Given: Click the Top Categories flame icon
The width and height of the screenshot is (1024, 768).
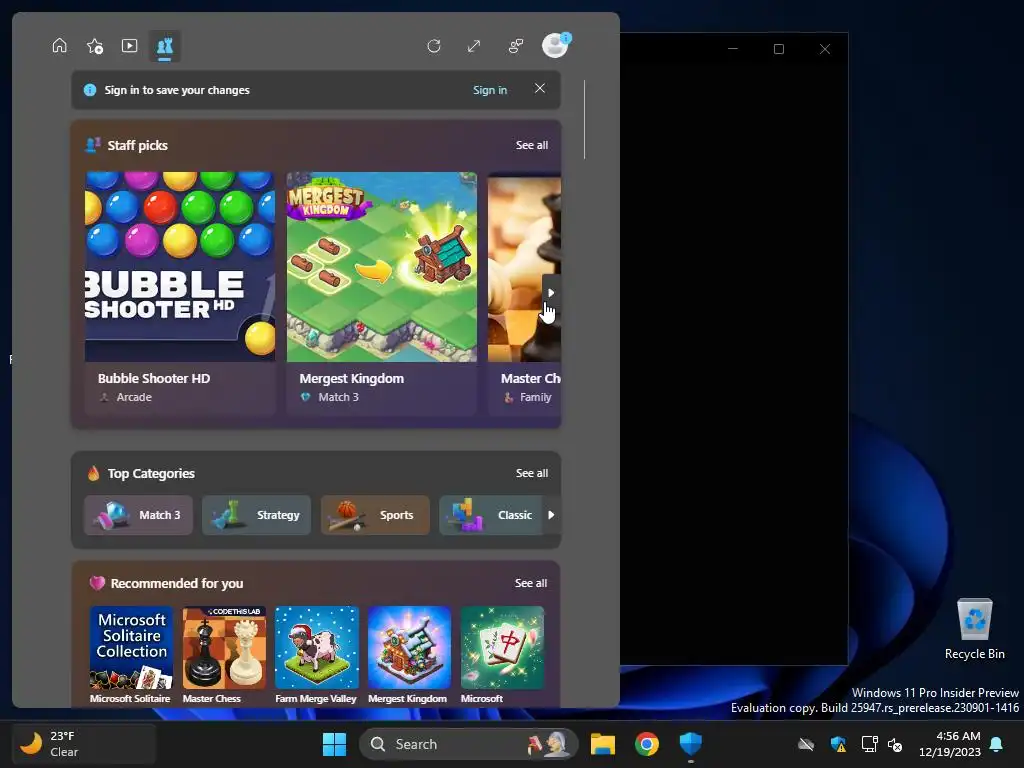Looking at the screenshot, I should click(x=93, y=473).
